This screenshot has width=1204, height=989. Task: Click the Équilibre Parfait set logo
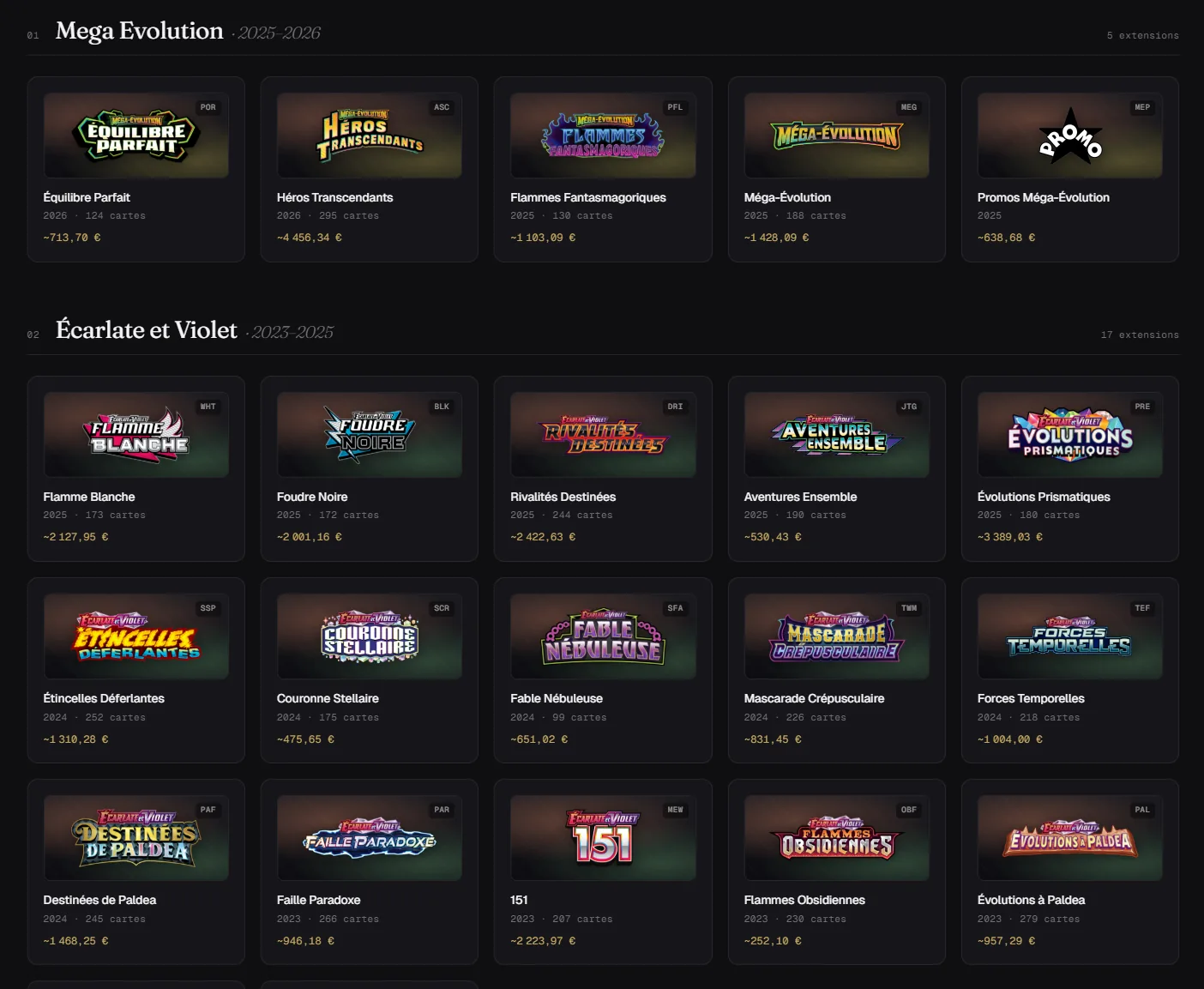click(x=136, y=136)
